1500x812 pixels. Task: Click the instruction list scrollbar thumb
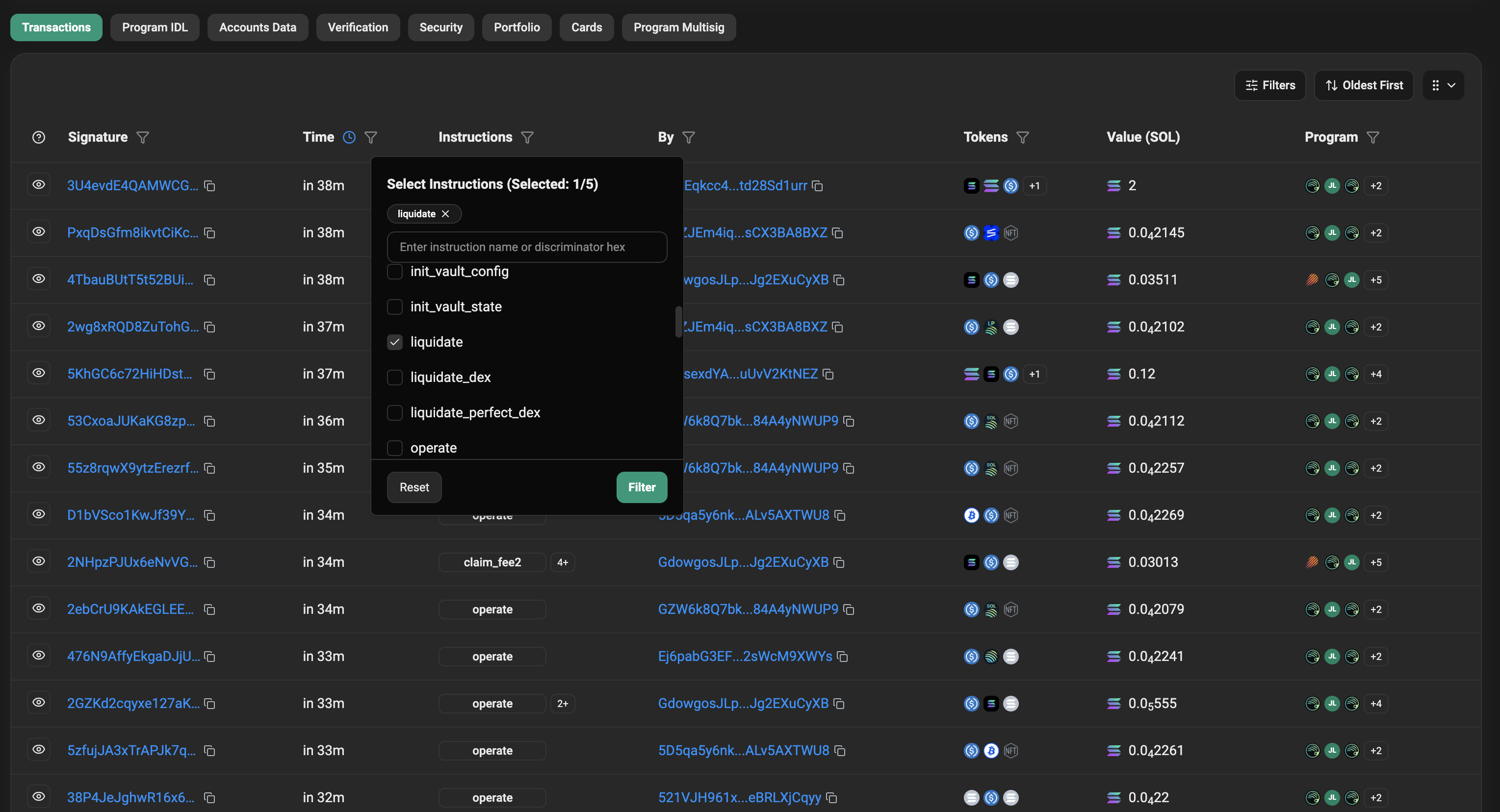(678, 321)
